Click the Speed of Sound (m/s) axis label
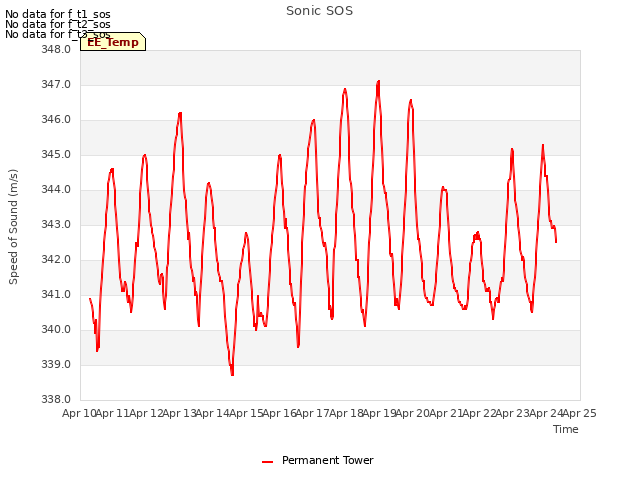This screenshot has width=640, height=480. pyautogui.click(x=13, y=227)
